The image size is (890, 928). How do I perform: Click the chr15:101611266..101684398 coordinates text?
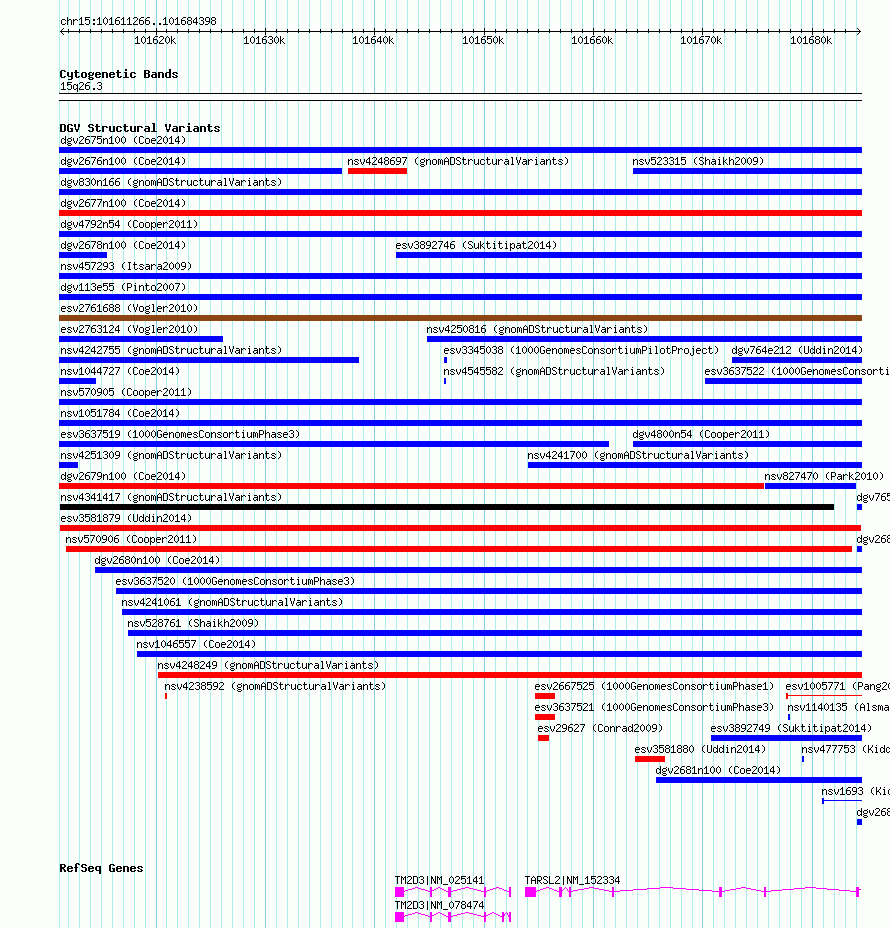pos(138,21)
